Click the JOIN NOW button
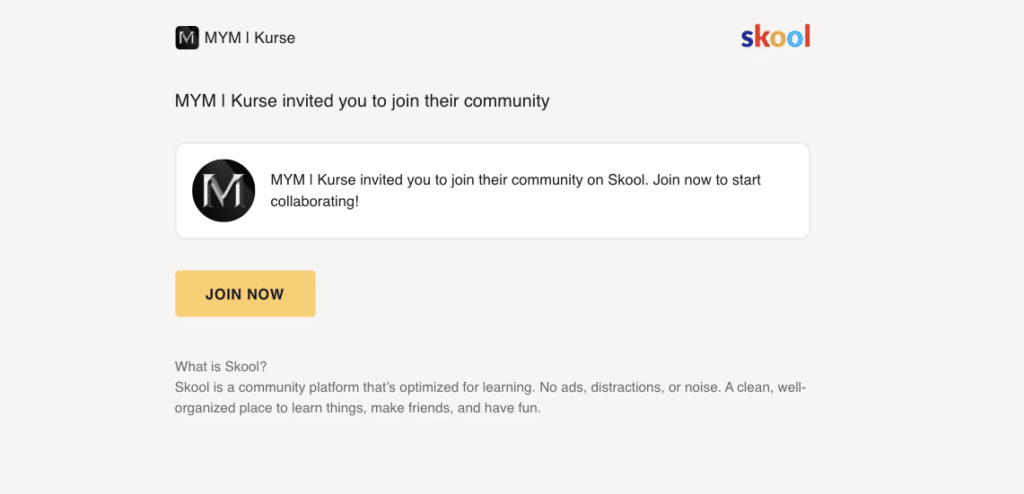1024x494 pixels. click(x=245, y=293)
